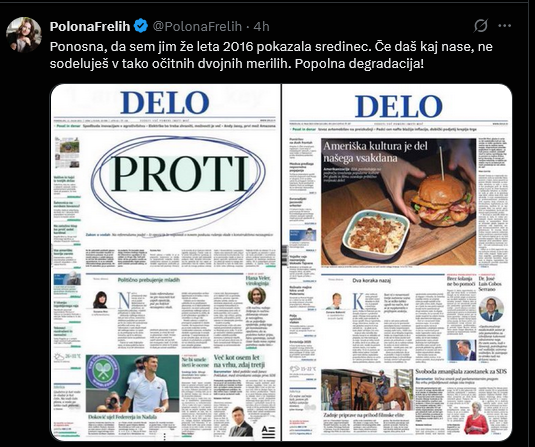Open the @PolonaFrelih handle link
Viewport: 535px width, 447px height.
[197, 26]
